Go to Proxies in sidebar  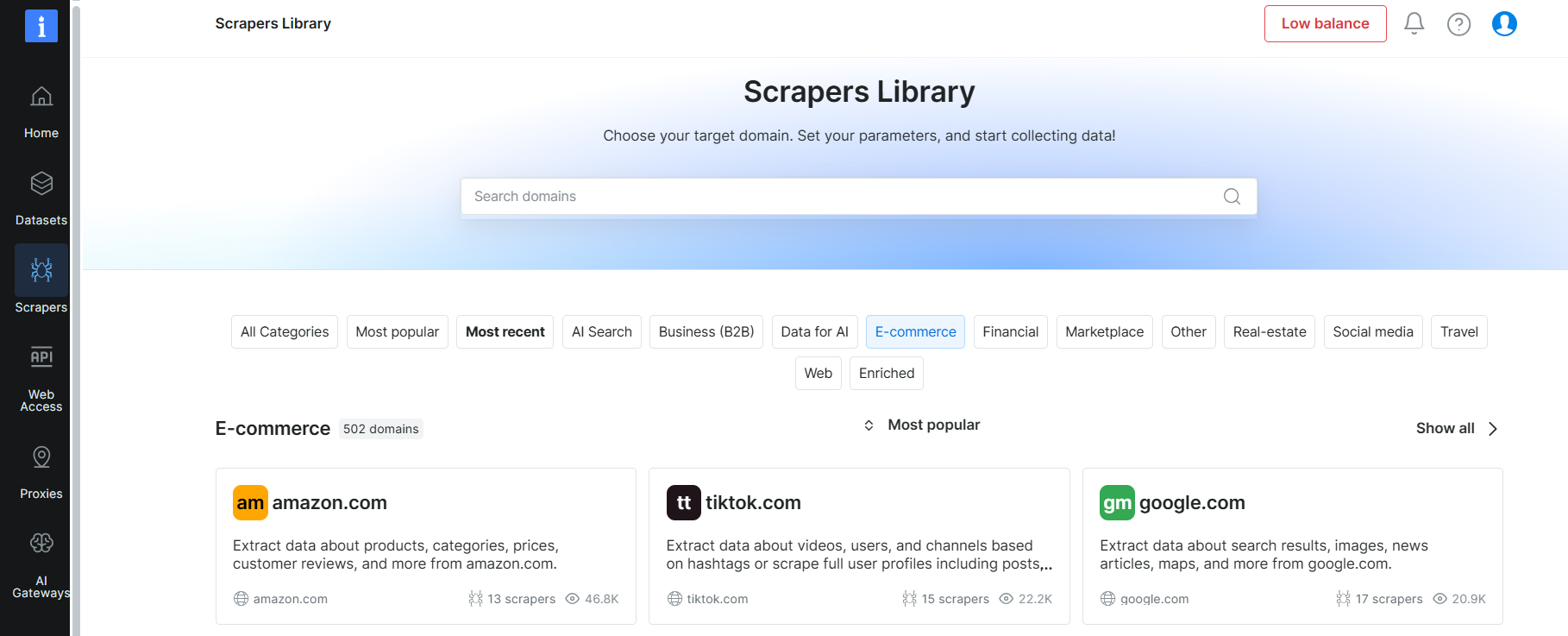pos(41,474)
